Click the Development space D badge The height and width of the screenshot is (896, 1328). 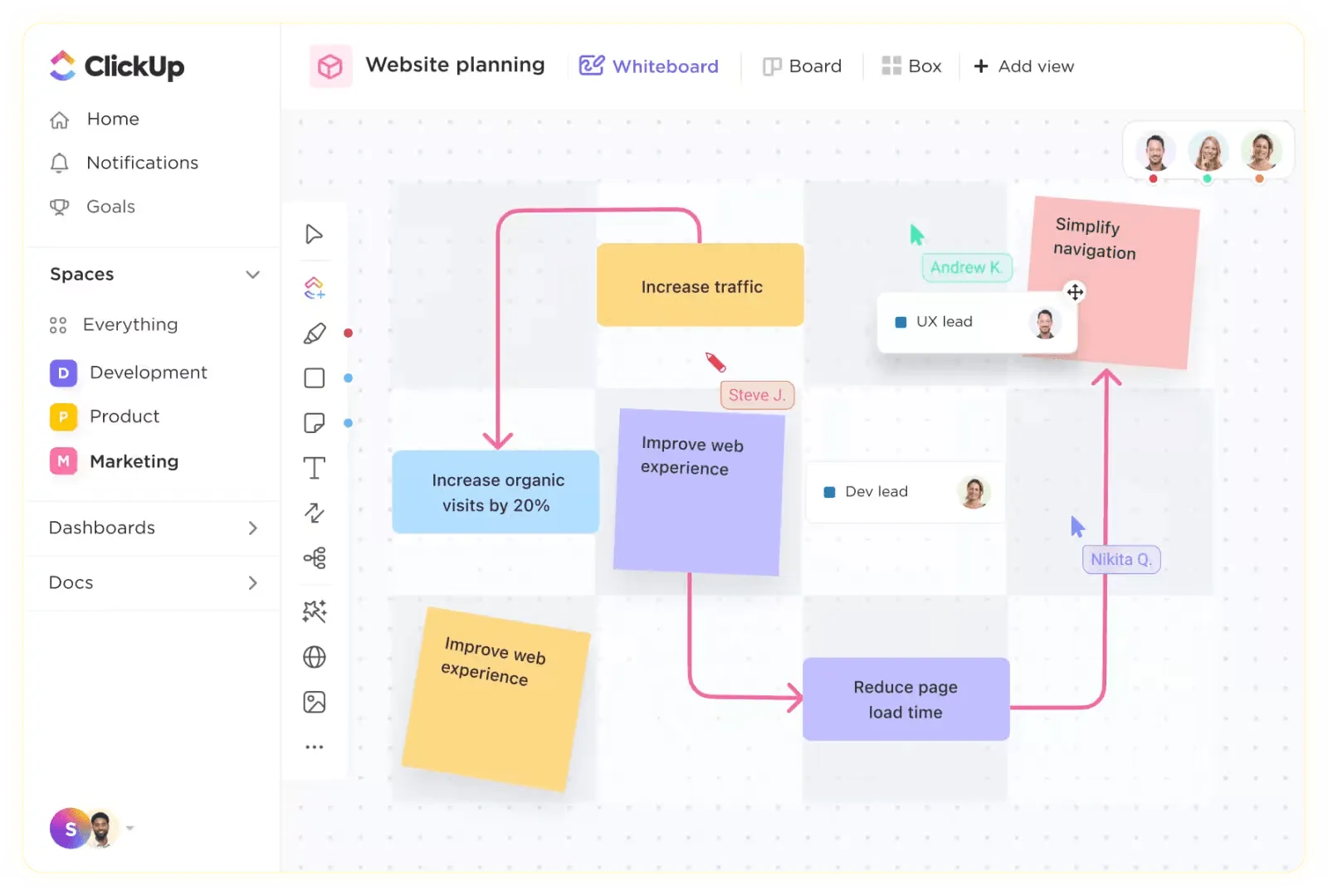(x=64, y=373)
